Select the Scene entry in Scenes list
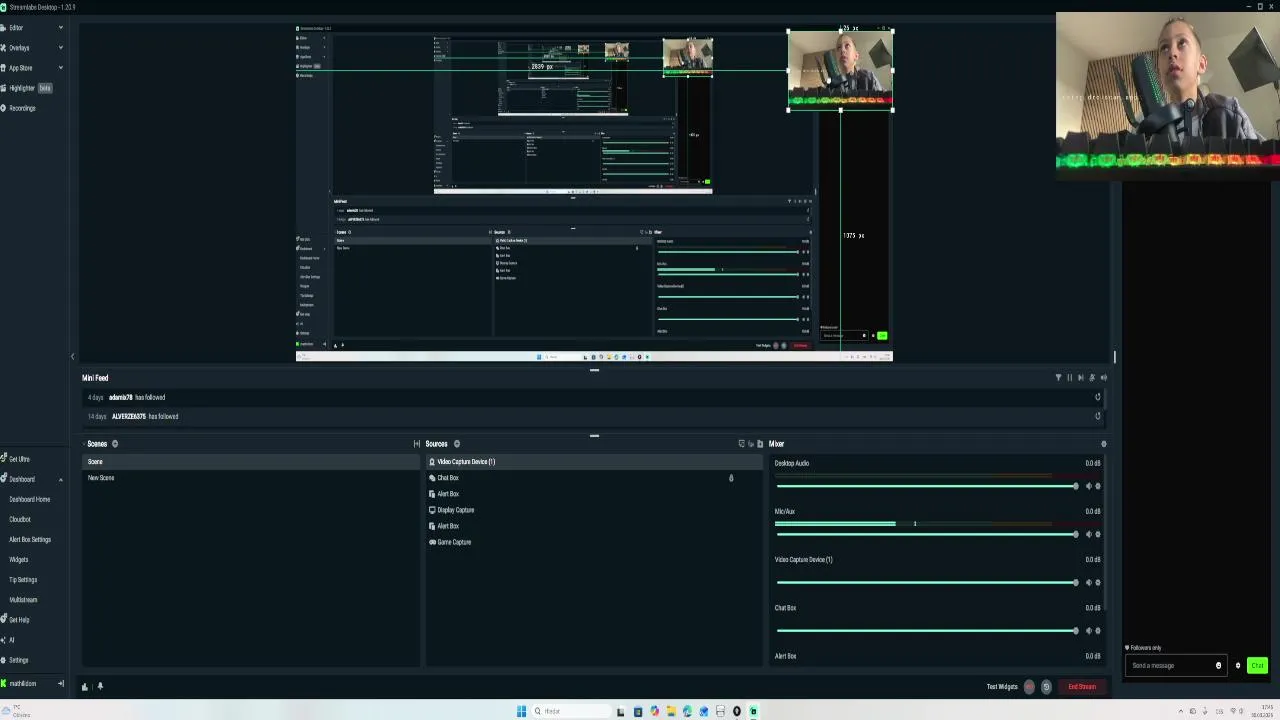1280x720 pixels. pyautogui.click(x=251, y=462)
